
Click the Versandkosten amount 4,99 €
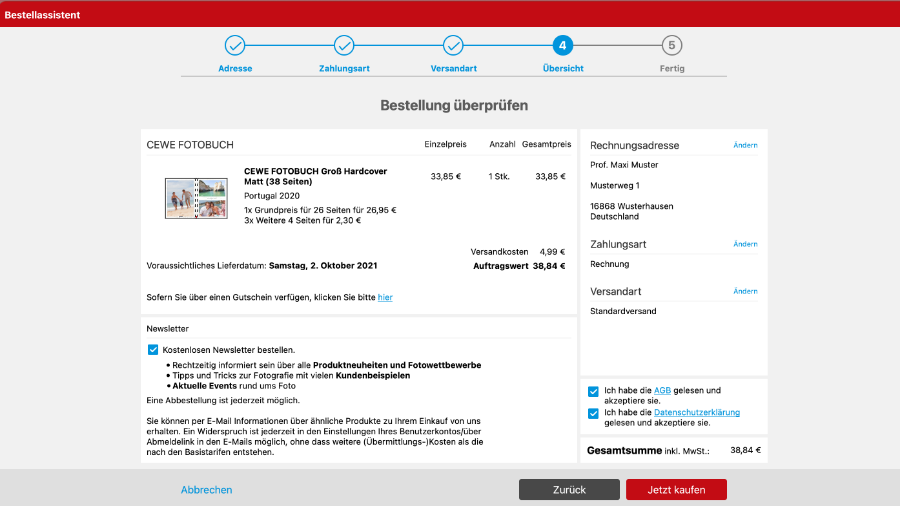pos(552,252)
